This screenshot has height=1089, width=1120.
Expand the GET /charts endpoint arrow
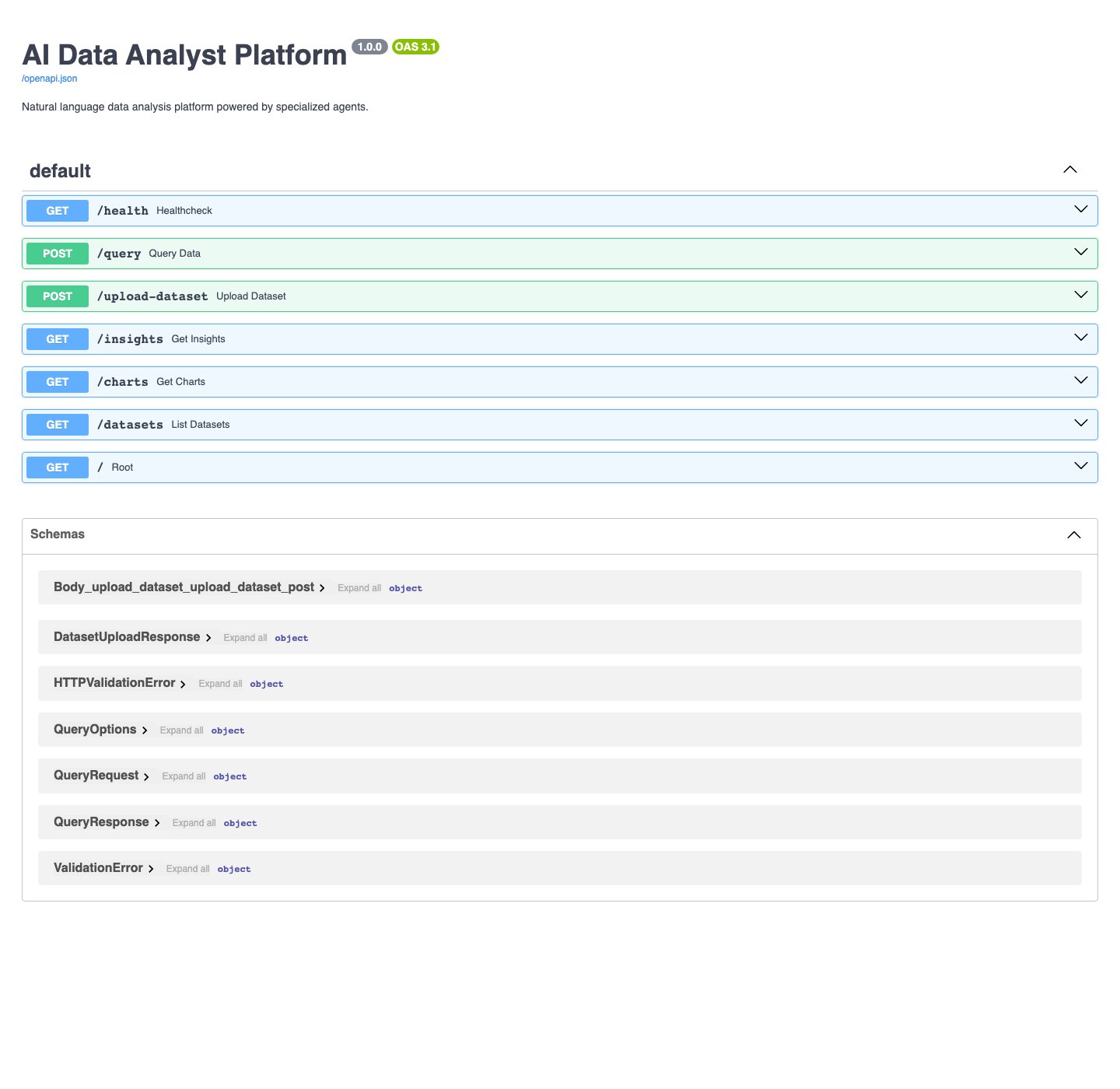pos(1081,380)
